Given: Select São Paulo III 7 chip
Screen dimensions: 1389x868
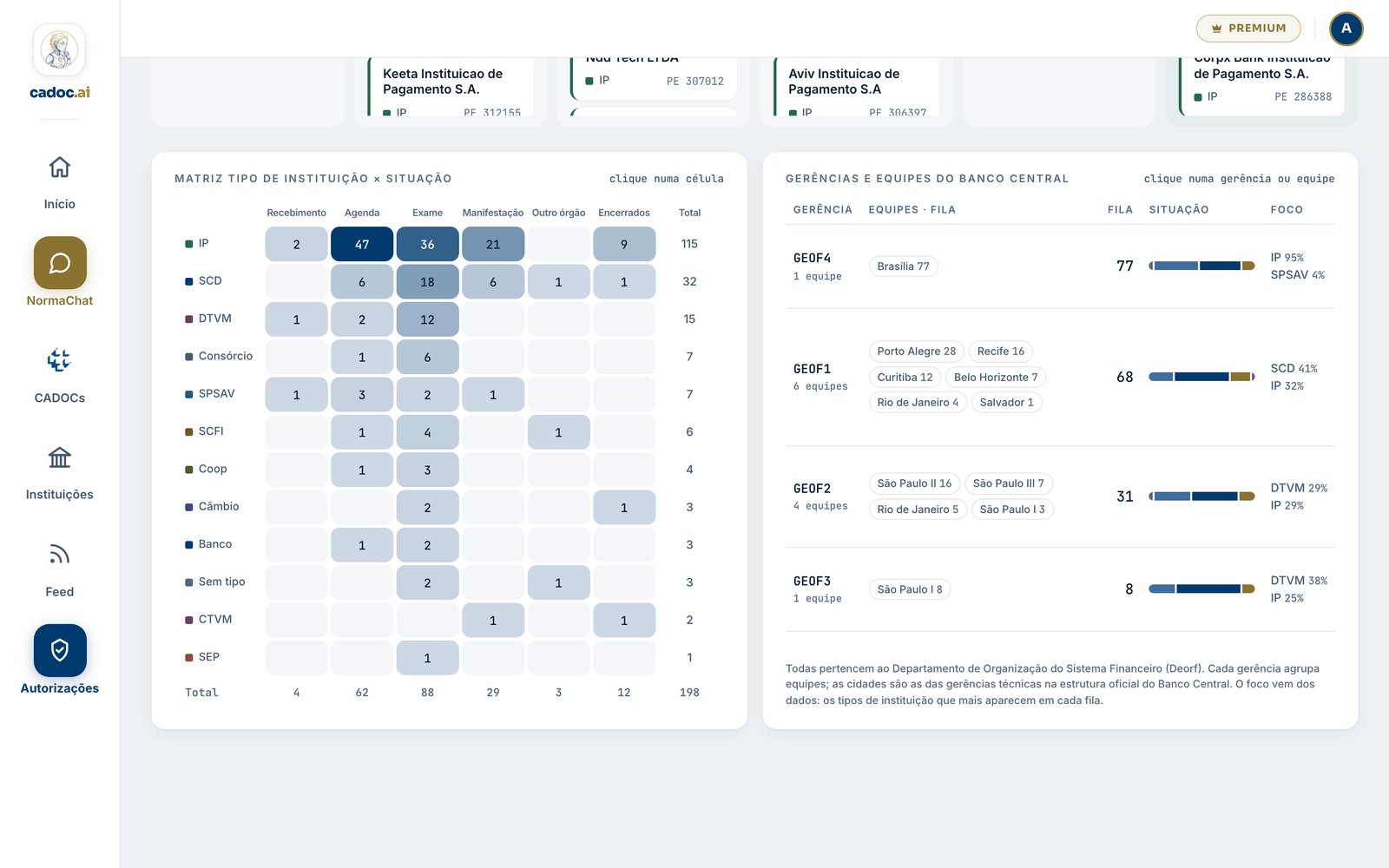Looking at the screenshot, I should tap(1008, 483).
